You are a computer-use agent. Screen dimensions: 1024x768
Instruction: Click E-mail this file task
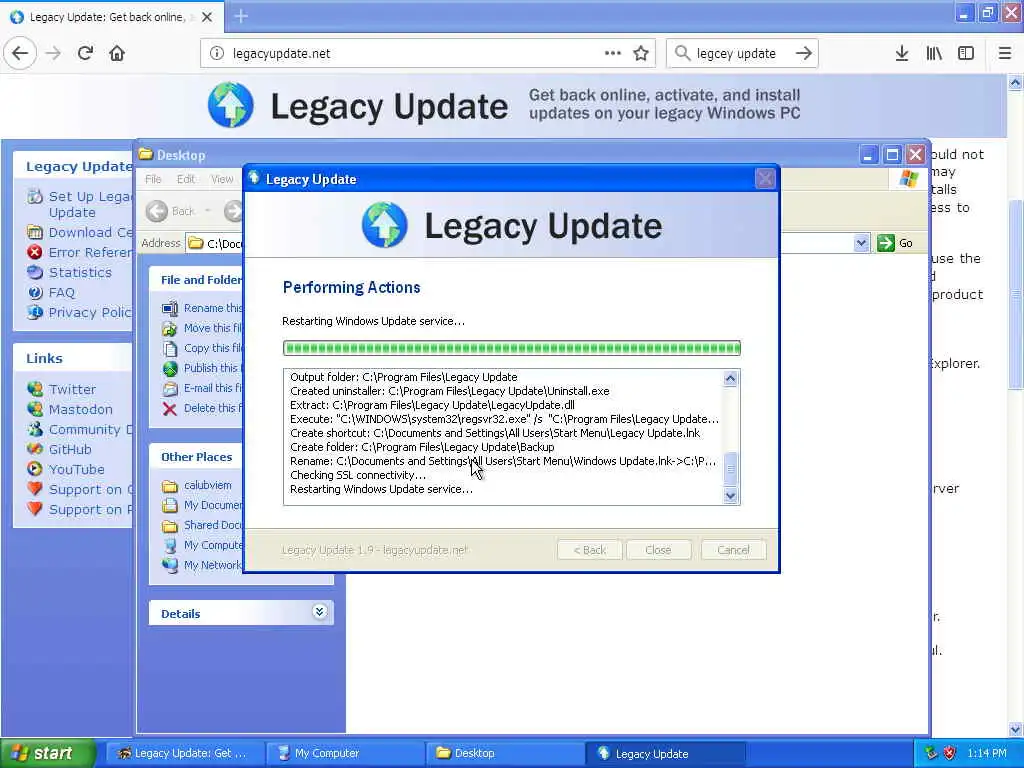coord(202,388)
